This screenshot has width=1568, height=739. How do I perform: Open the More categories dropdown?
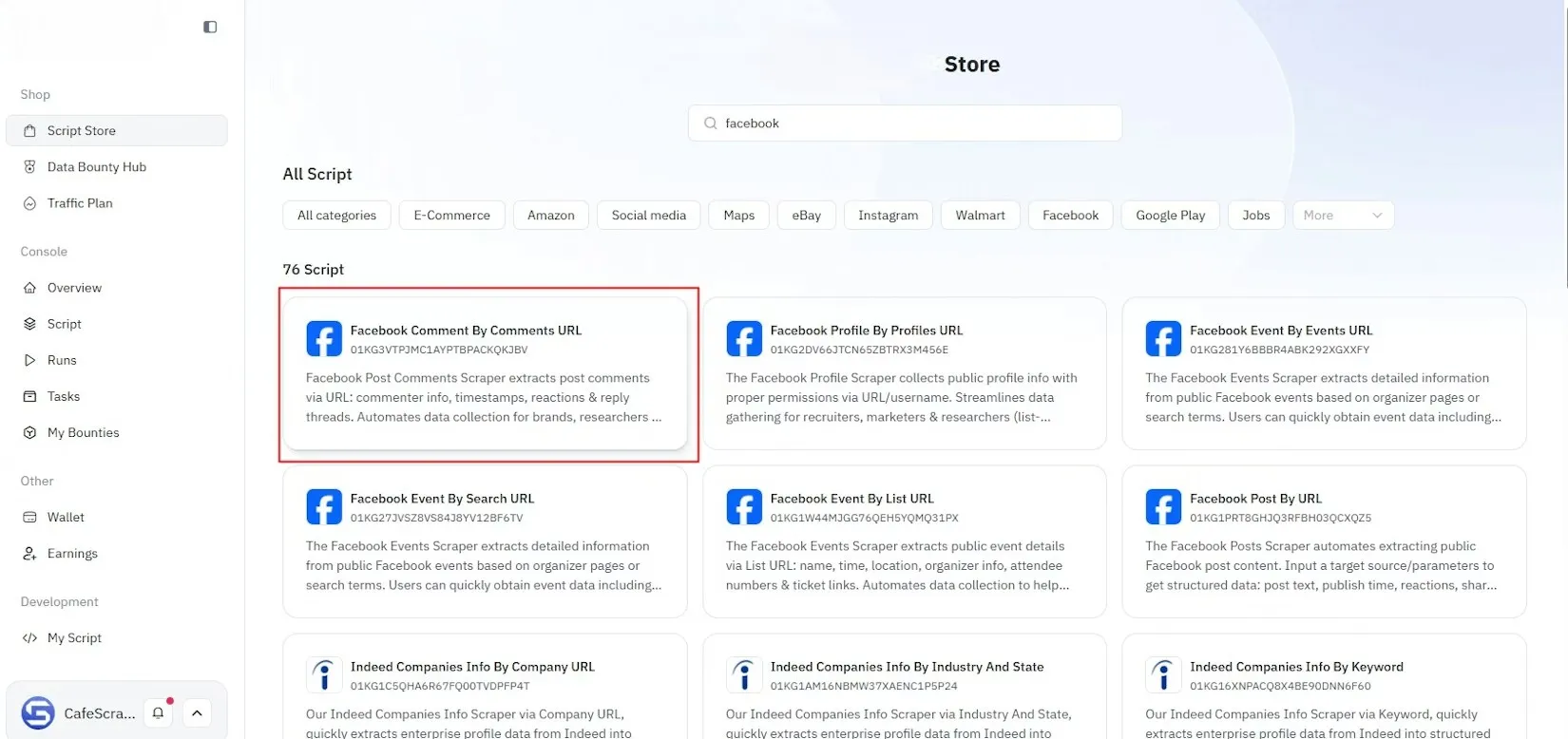[1342, 216]
